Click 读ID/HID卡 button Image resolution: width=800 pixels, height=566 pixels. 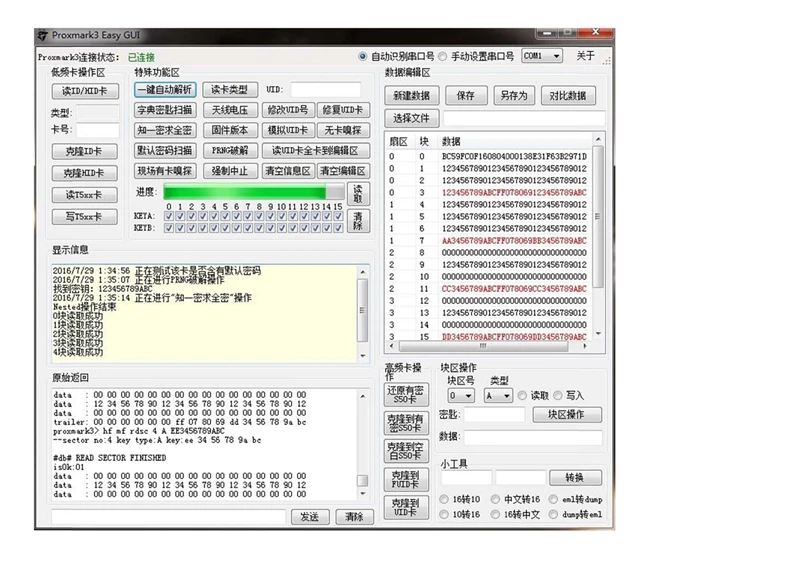(85, 91)
